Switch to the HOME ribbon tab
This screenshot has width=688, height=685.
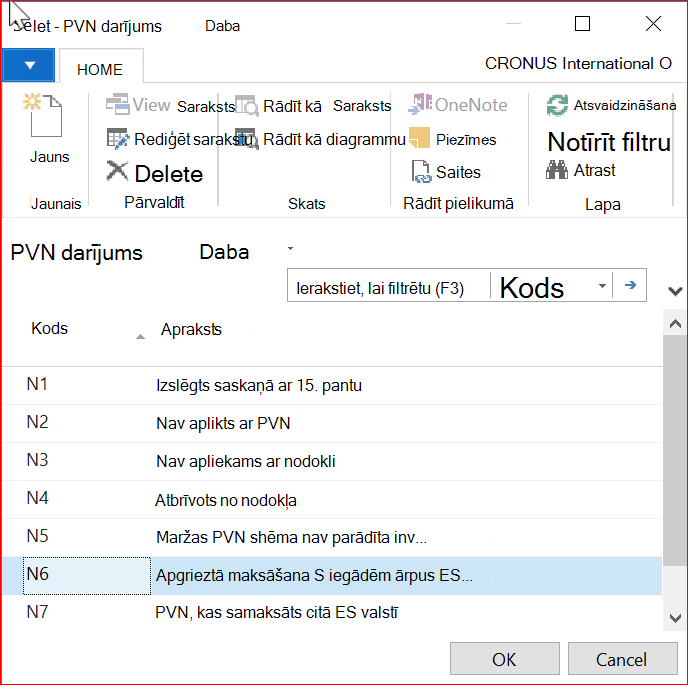pos(100,69)
